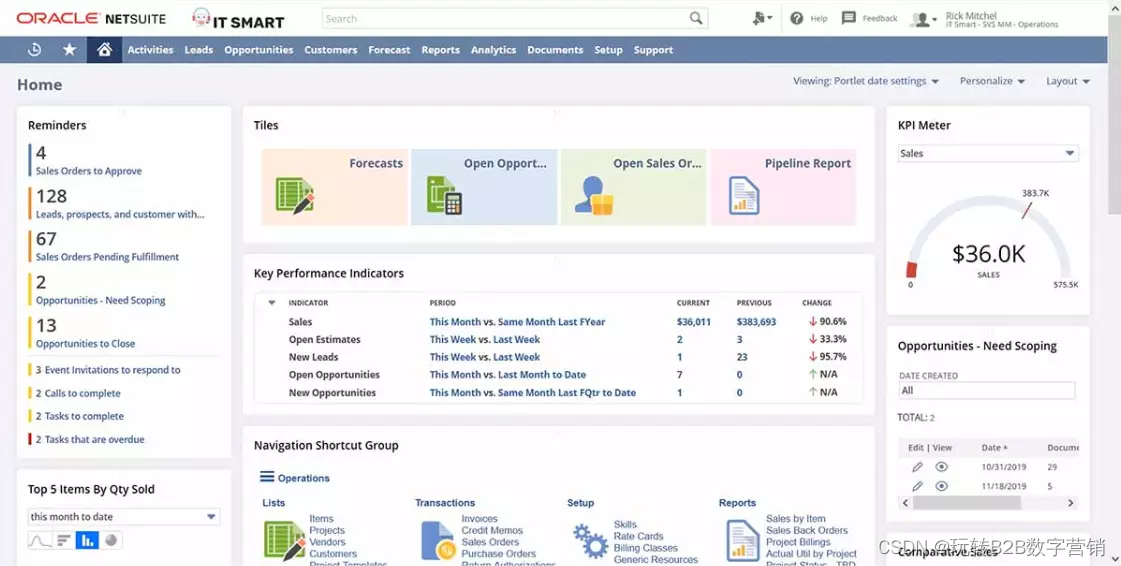Open the Forecasts tile
The image size is (1121, 566).
tap(335, 187)
